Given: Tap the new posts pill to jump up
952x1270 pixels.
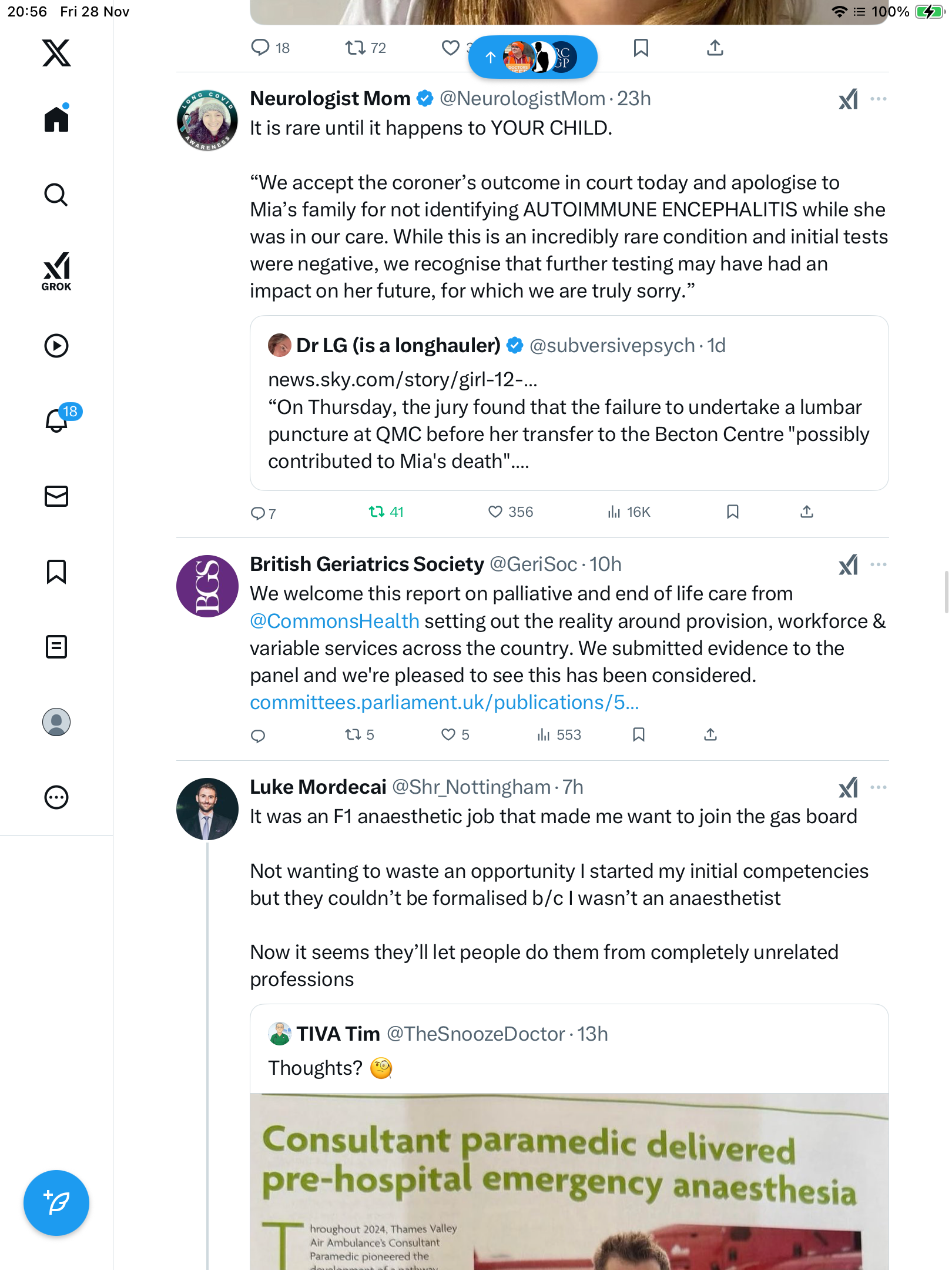Looking at the screenshot, I should [x=532, y=57].
